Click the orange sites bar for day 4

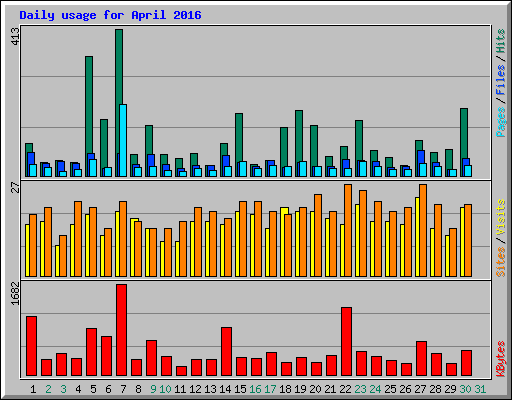point(78,239)
